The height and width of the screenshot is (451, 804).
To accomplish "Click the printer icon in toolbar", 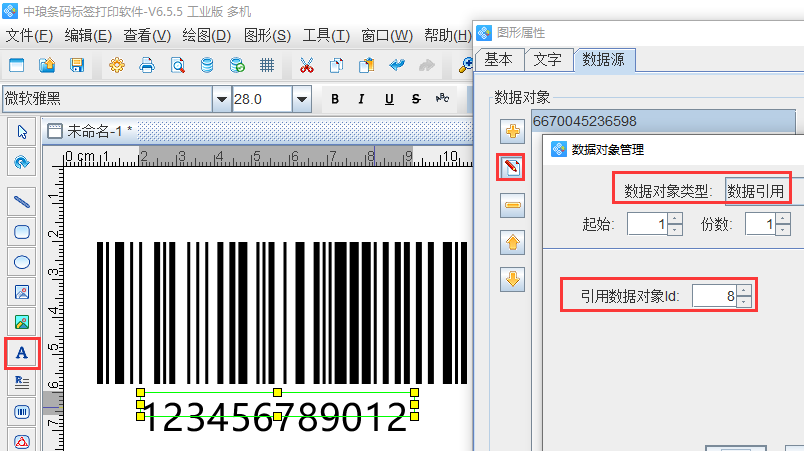I will [146, 66].
